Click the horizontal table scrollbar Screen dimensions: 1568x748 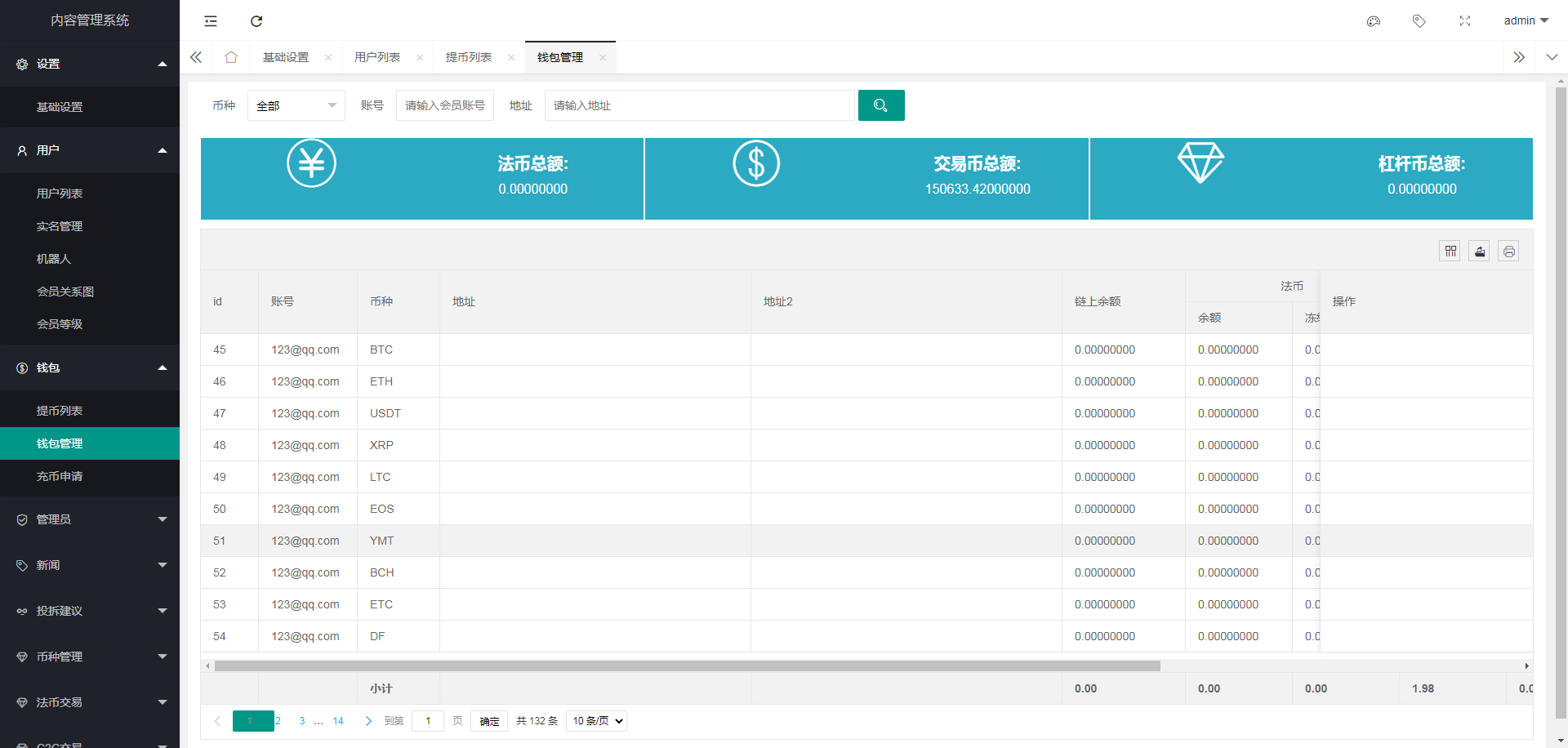[688, 666]
